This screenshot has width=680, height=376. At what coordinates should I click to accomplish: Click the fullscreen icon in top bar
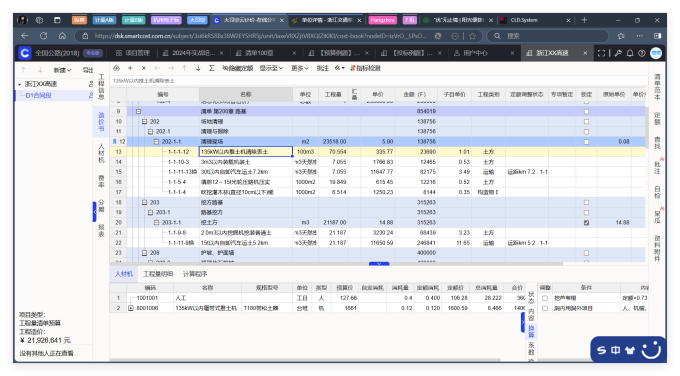[x=601, y=53]
